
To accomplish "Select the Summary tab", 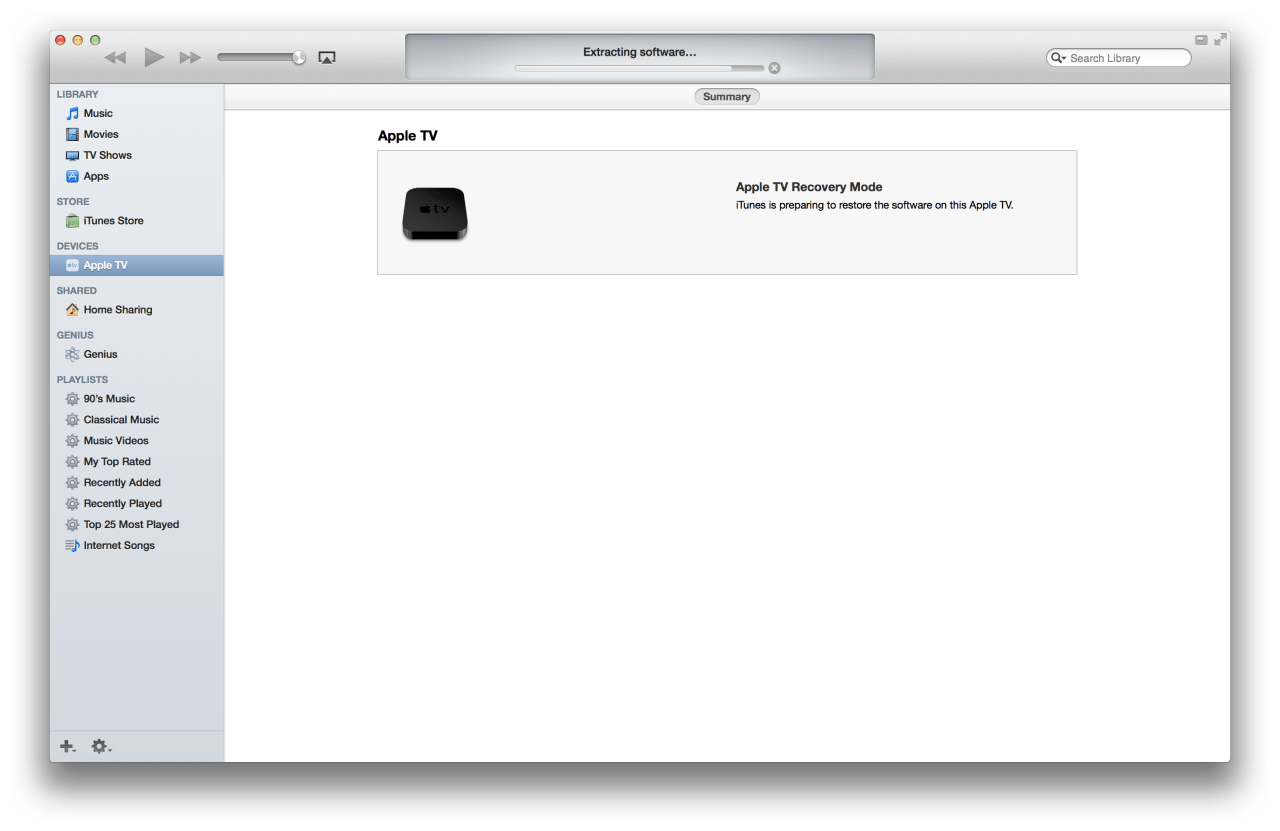I will point(727,97).
